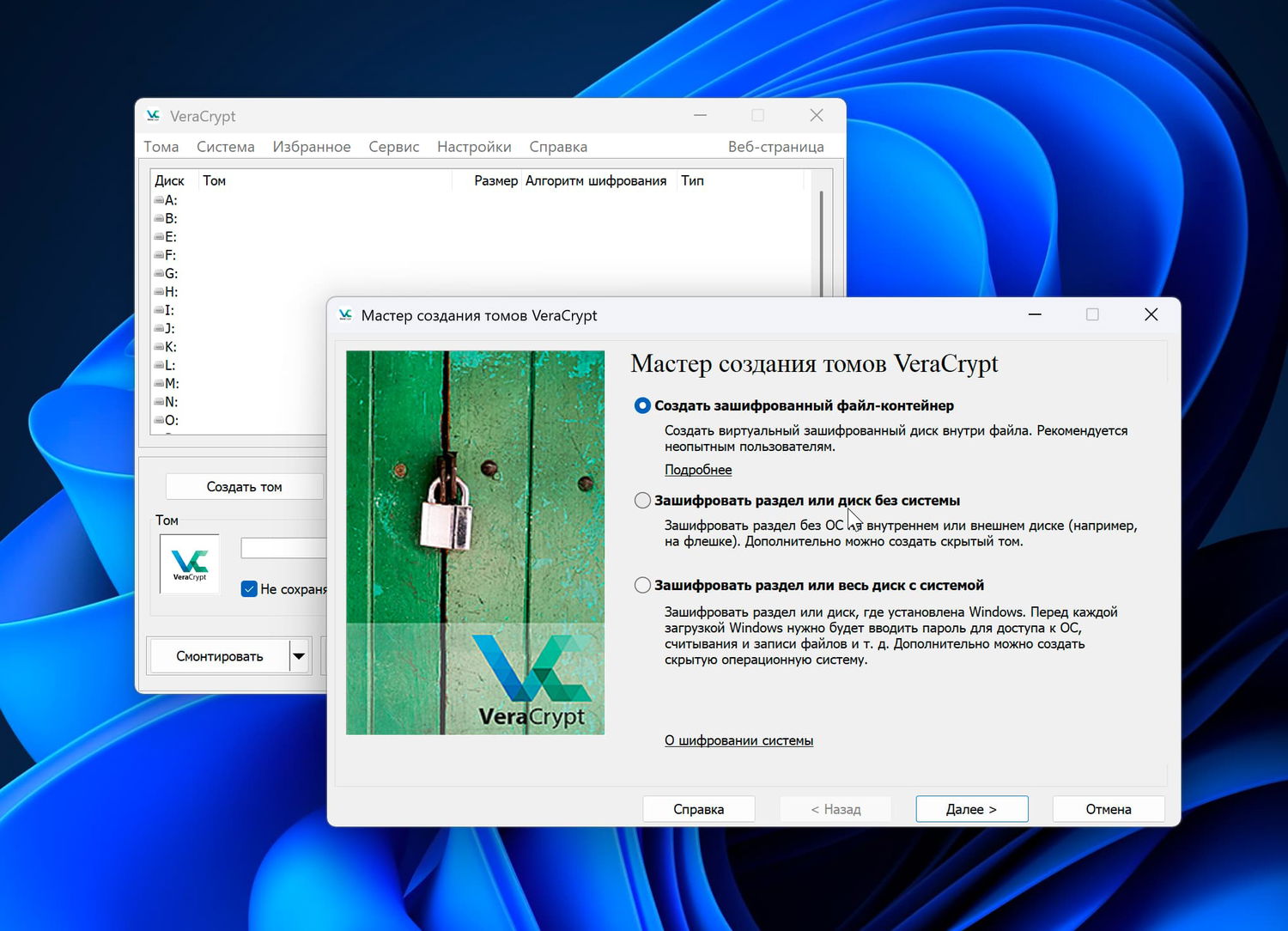Image resolution: width=1288 pixels, height=931 pixels.
Task: Follow the 'О шифровании системы' link
Action: pos(738,740)
